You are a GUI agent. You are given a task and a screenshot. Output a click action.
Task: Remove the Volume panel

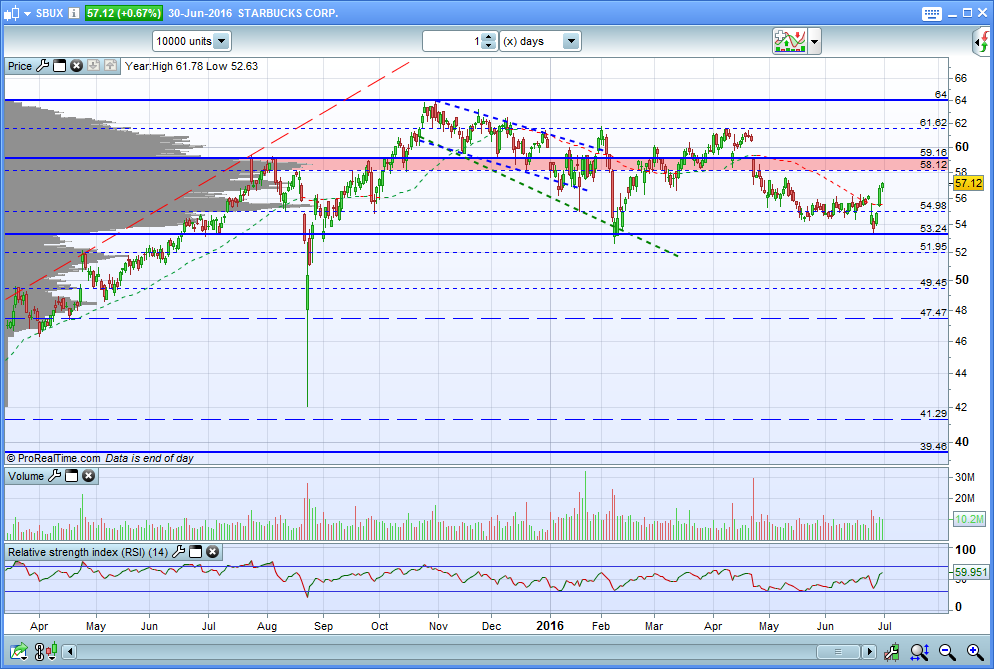[x=89, y=476]
